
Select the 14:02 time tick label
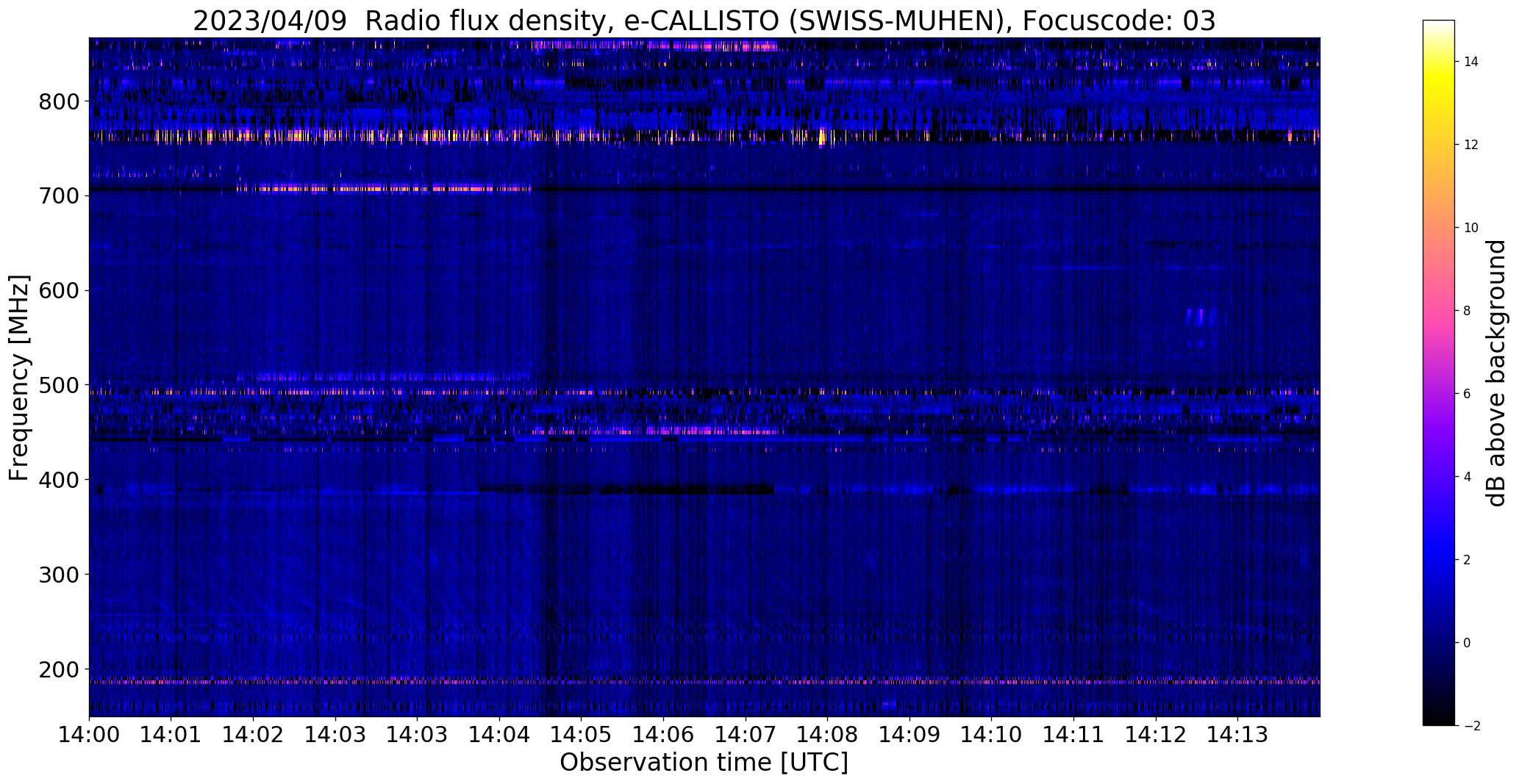click(253, 734)
